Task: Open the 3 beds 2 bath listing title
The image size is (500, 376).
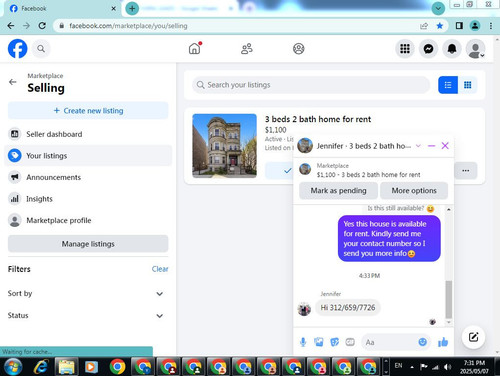Action: click(x=318, y=119)
